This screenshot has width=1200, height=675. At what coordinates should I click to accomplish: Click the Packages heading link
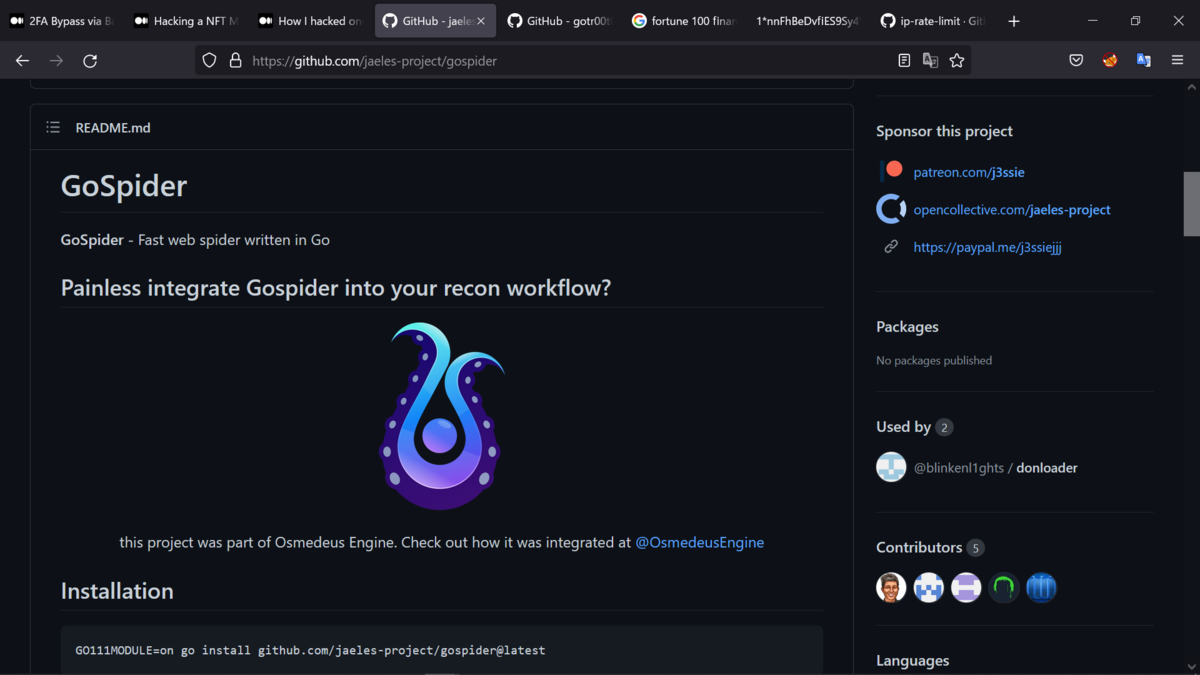click(907, 327)
